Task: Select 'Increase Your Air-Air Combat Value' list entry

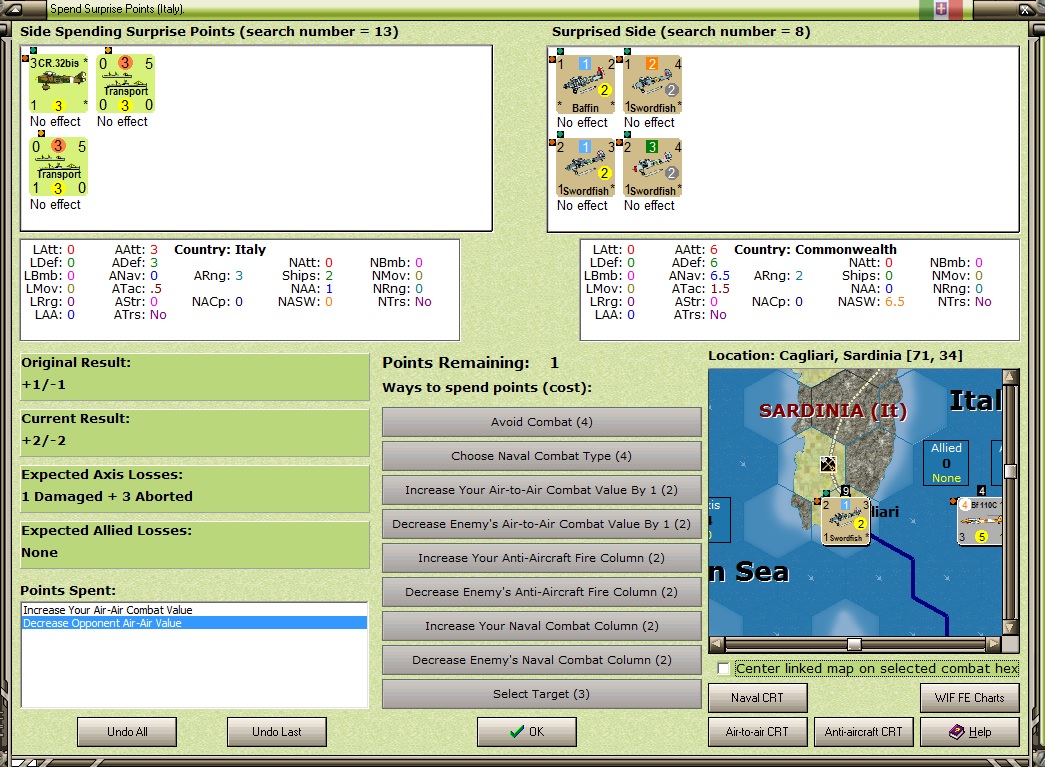Action: coord(194,610)
